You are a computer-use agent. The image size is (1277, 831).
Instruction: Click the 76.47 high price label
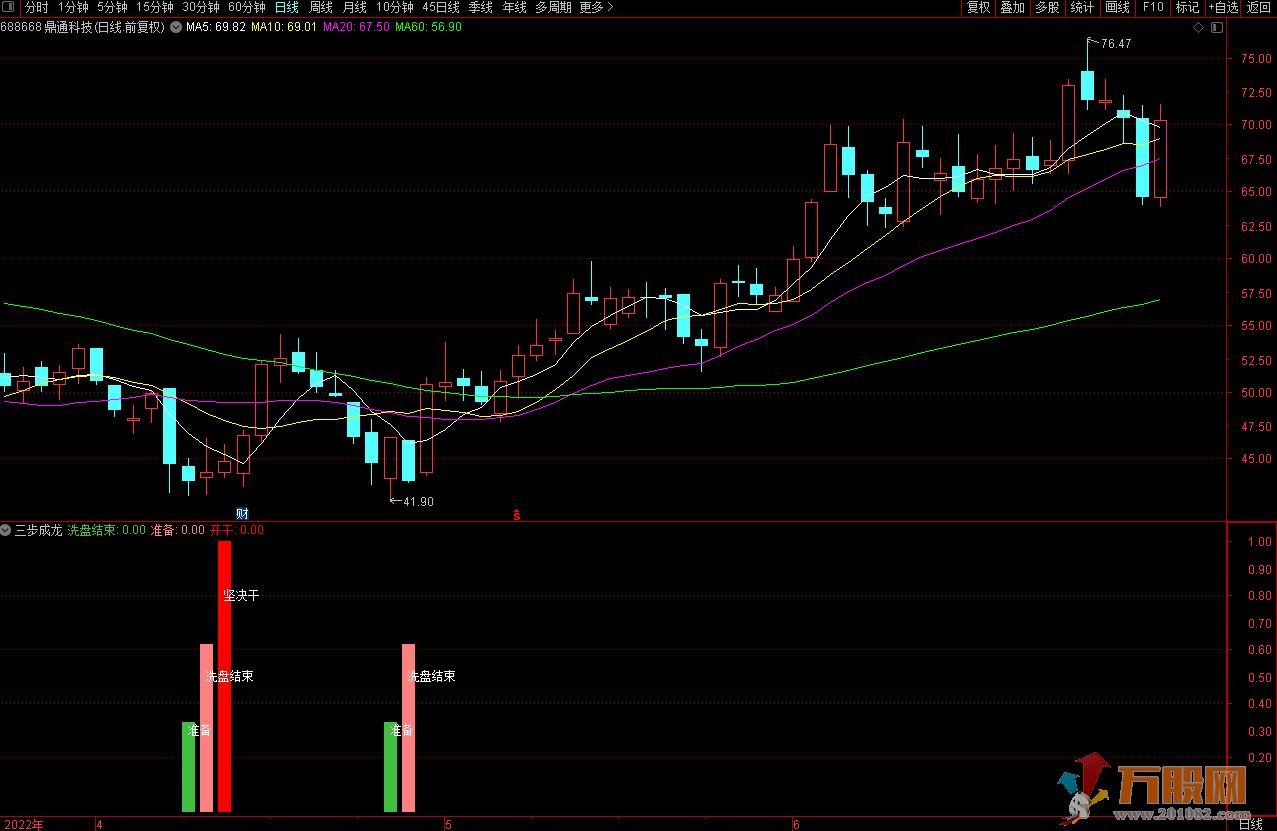click(x=1115, y=44)
